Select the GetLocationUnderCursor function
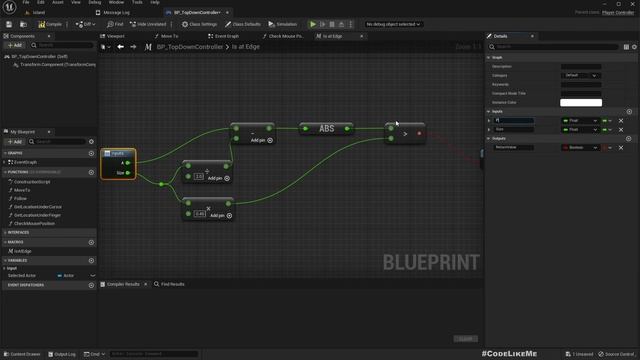 point(38,207)
